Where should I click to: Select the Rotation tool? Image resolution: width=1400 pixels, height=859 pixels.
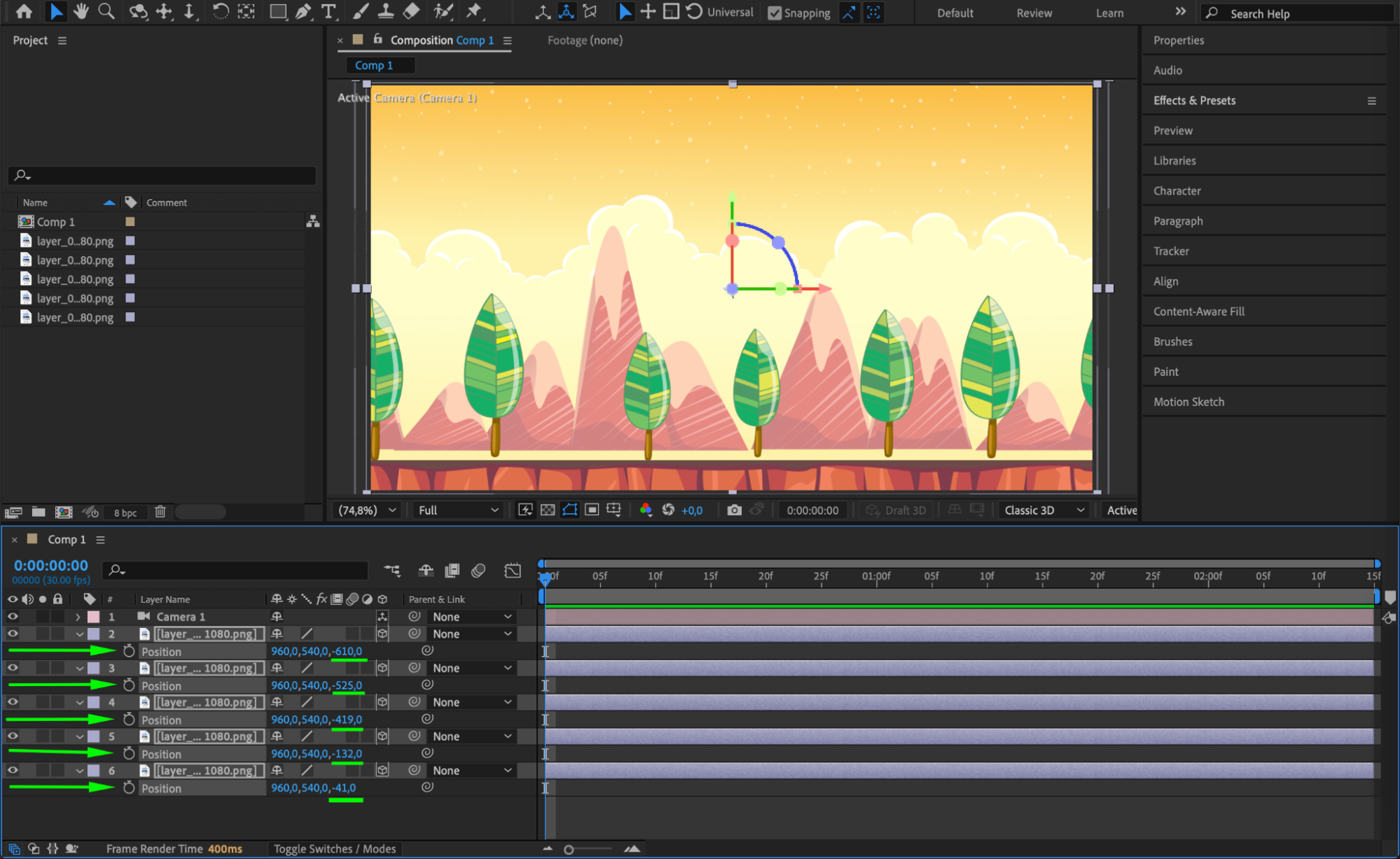pos(220,11)
